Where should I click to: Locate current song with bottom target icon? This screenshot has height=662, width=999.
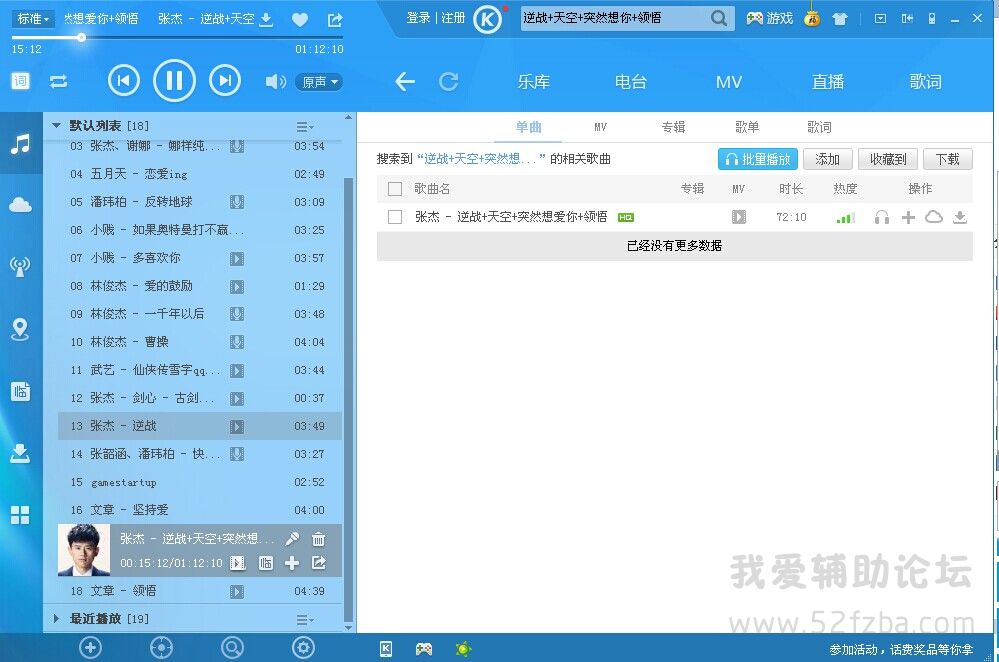[x=161, y=648]
